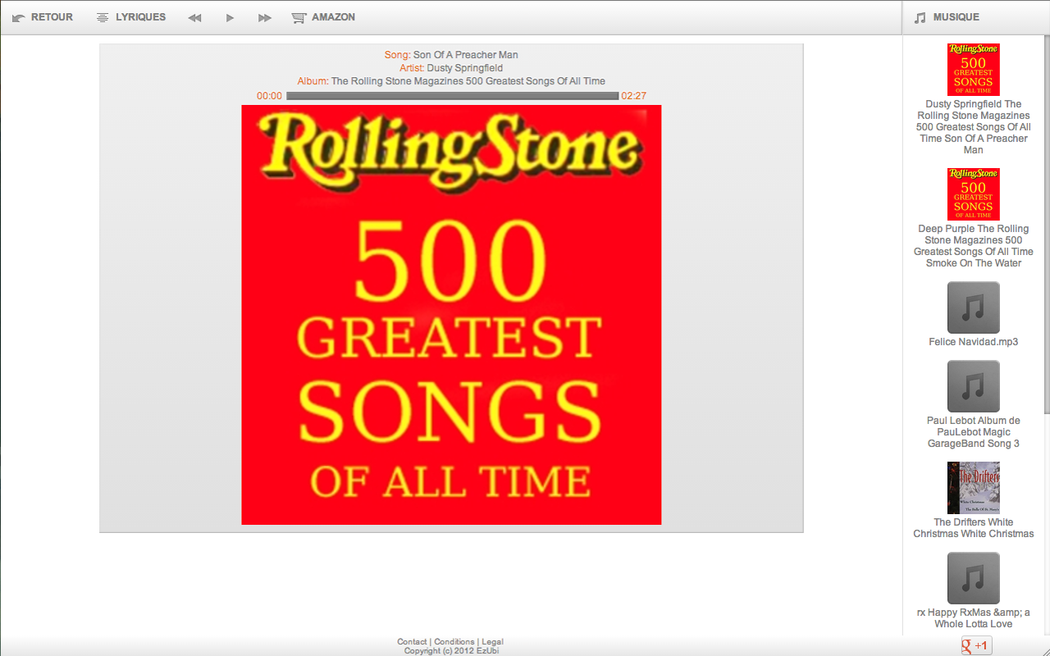Open the Contact link in footer
The height and width of the screenshot is (656, 1050).
[x=411, y=642]
